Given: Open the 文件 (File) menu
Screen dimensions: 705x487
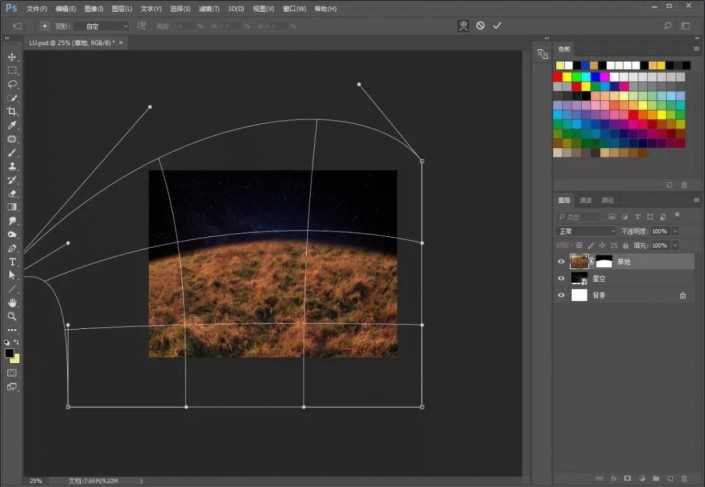Looking at the screenshot, I should pyautogui.click(x=35, y=8).
